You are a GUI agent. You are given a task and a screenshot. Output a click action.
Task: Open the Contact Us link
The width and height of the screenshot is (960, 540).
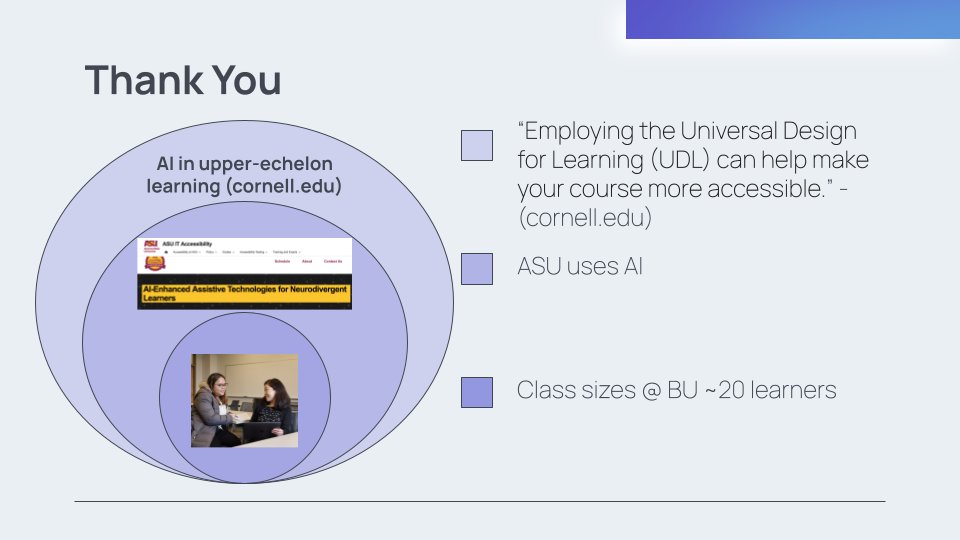point(333,261)
